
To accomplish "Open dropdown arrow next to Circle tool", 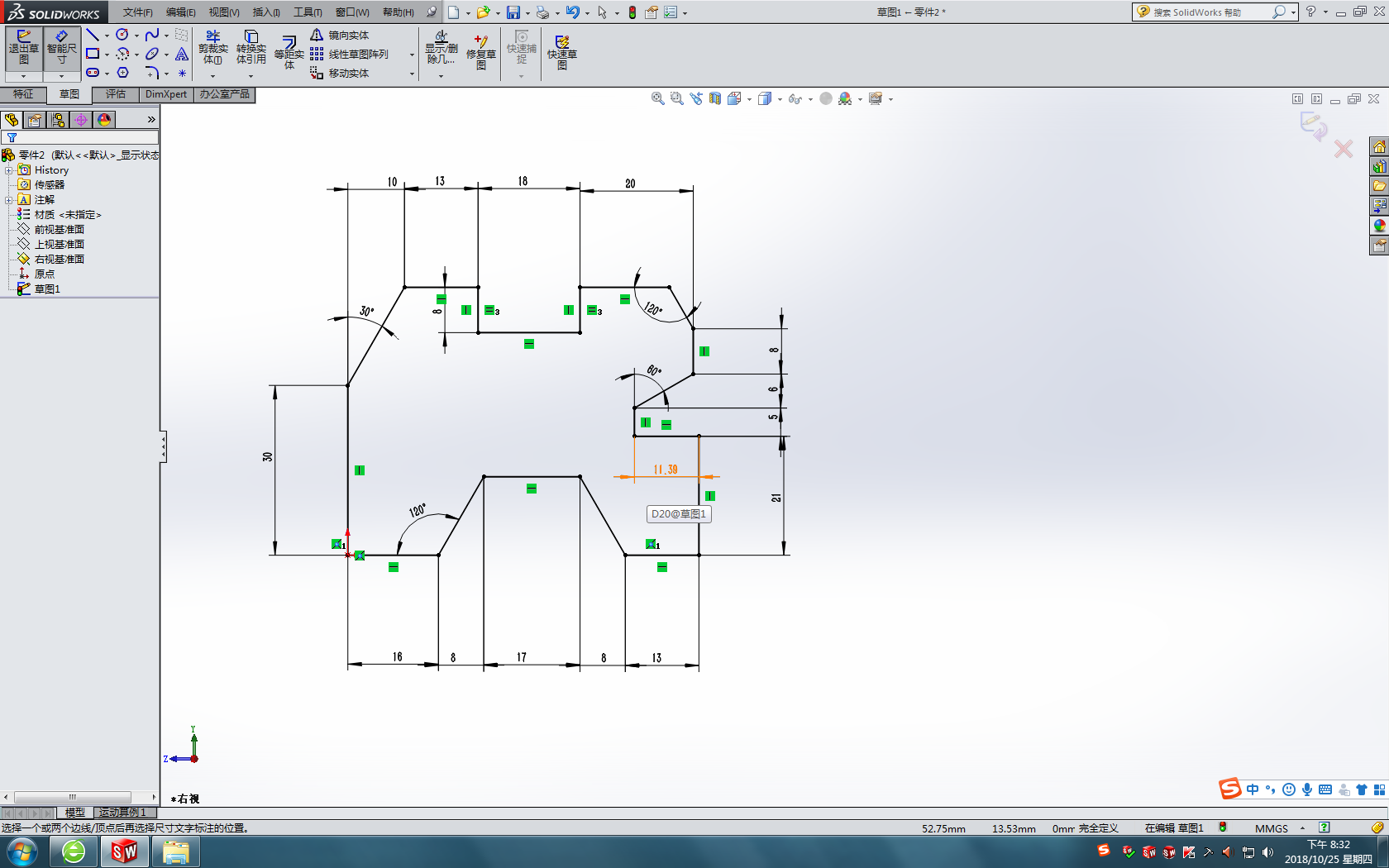I will [x=136, y=36].
